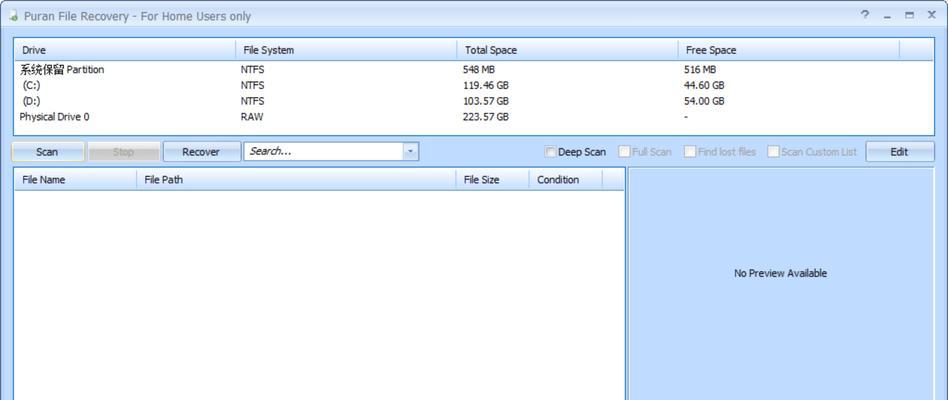Click the RAW file system cell
The height and width of the screenshot is (400, 948).
[x=252, y=117]
